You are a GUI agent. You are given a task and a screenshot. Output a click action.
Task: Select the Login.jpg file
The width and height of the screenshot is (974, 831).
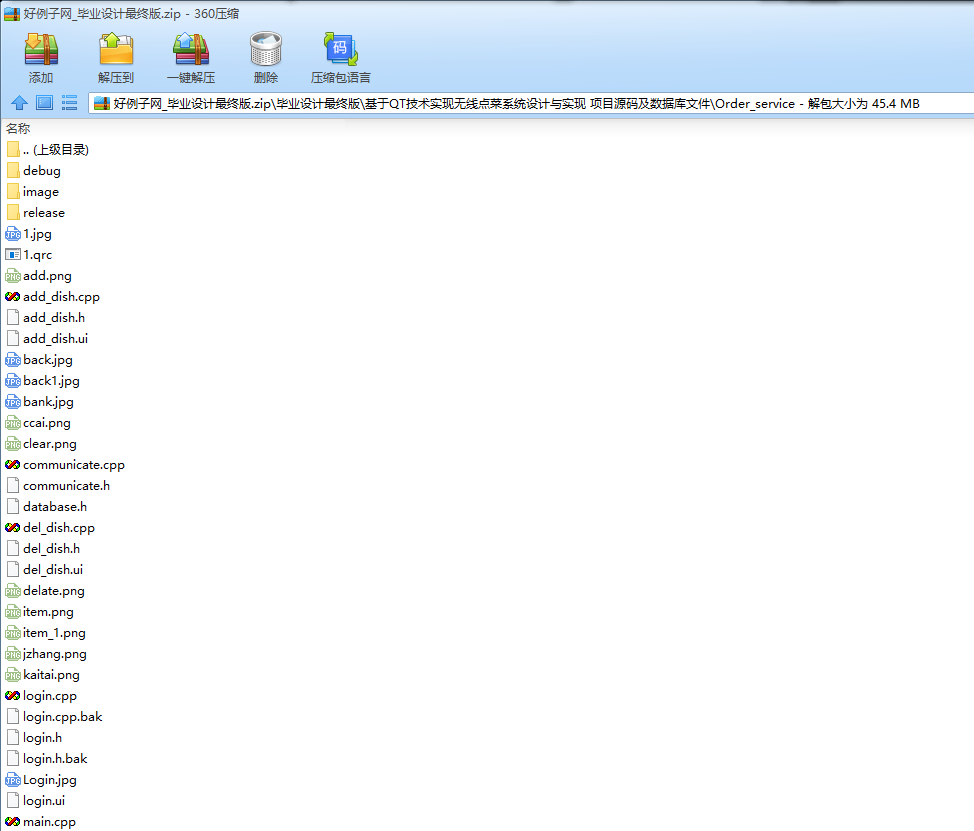(x=41, y=780)
